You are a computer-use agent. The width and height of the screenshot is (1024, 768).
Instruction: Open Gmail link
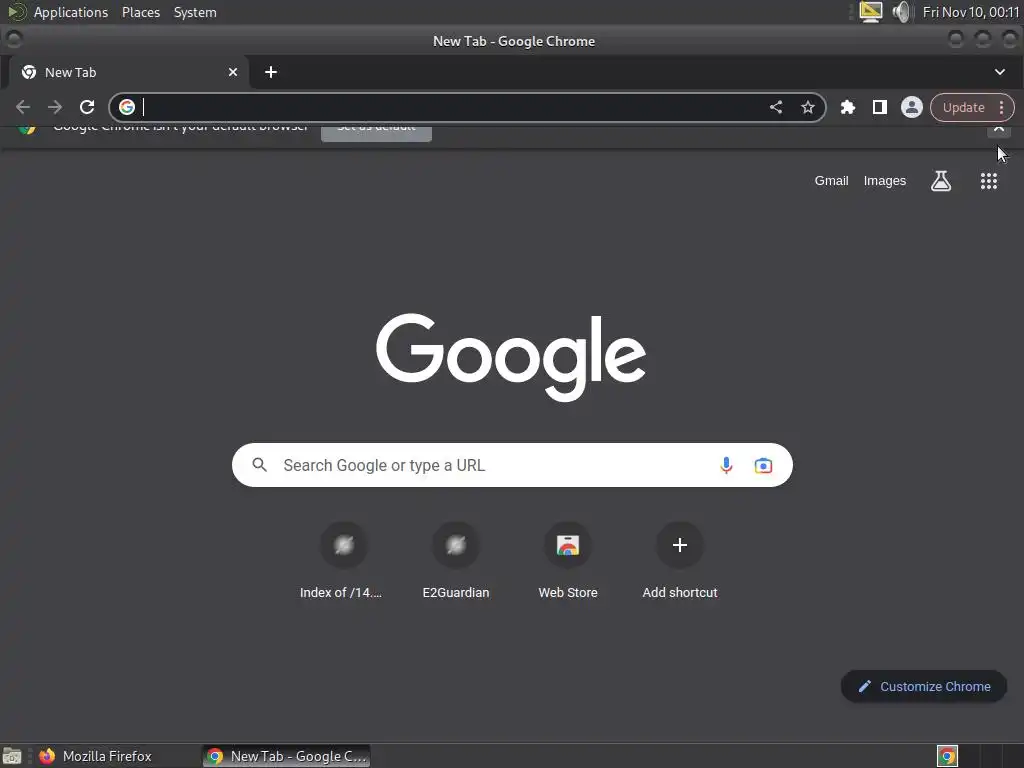coord(831,181)
